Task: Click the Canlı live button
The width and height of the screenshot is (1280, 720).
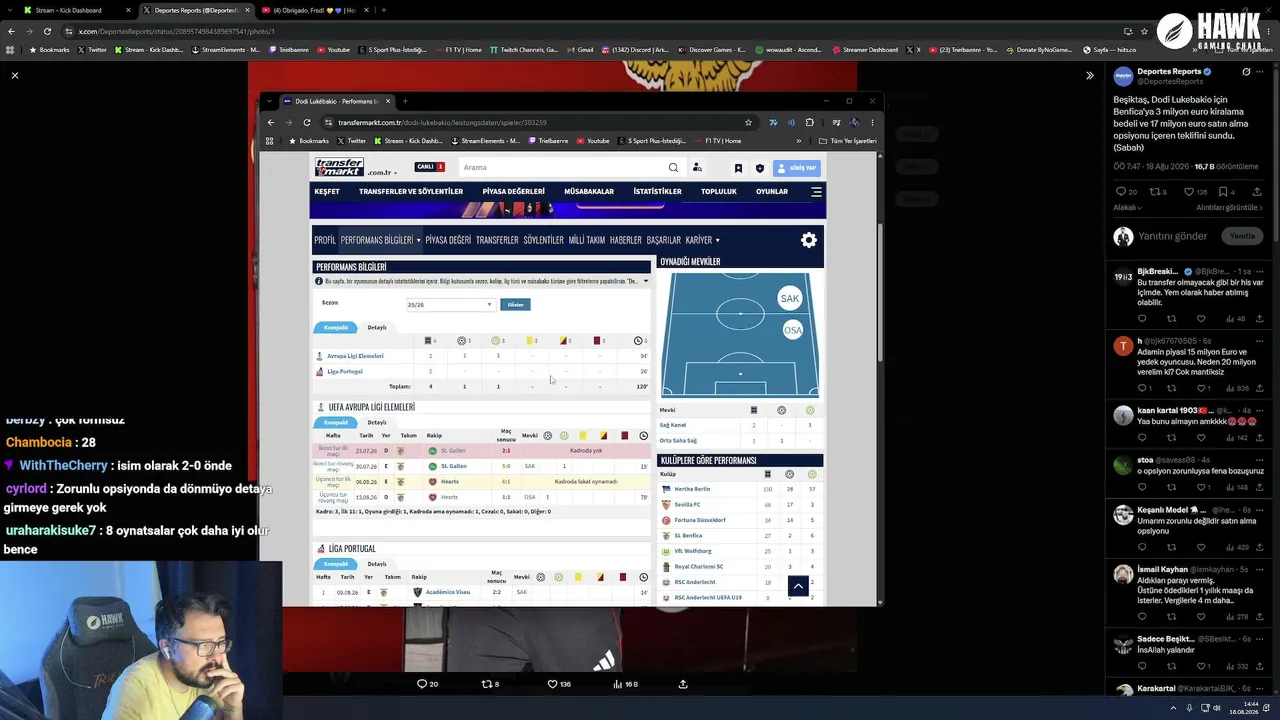Action: coord(430,167)
